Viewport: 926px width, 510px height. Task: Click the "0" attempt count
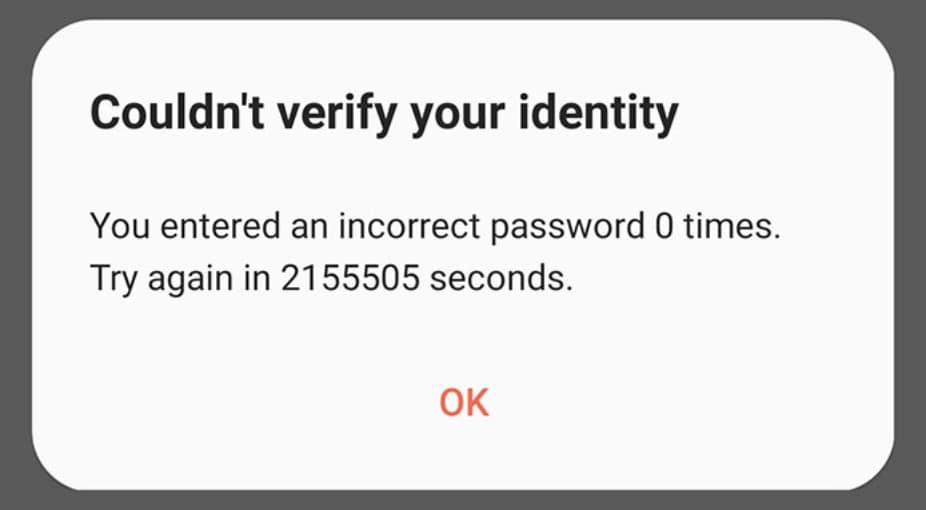pyautogui.click(x=663, y=227)
